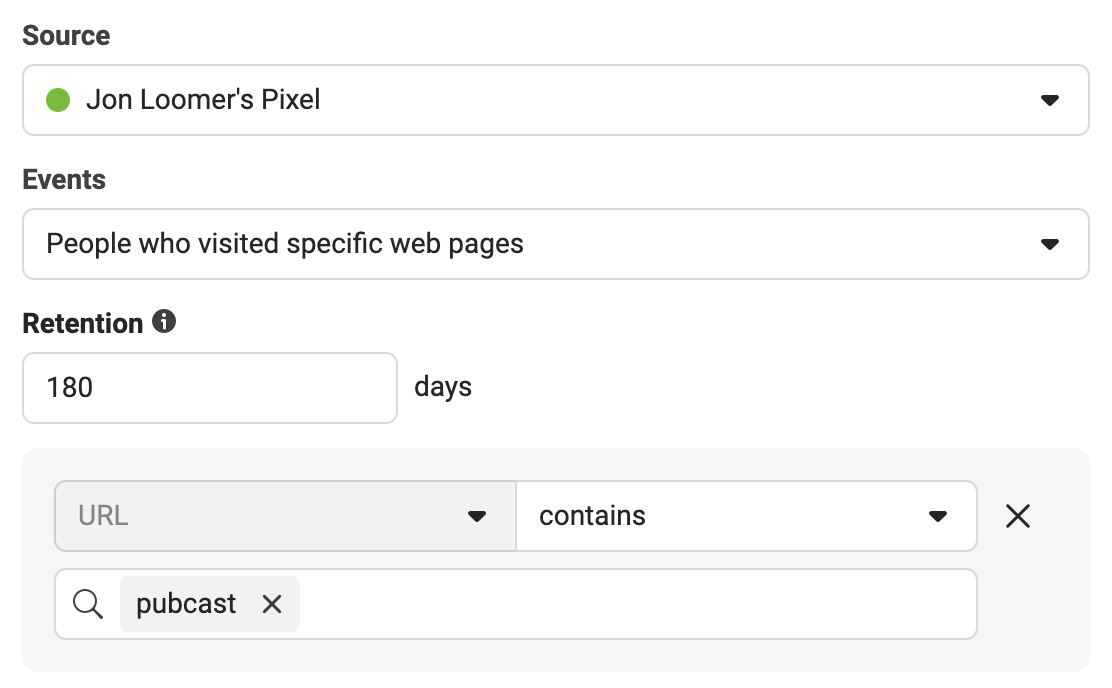The width and height of the screenshot is (1112, 688).
Task: Expand the URL field selector arrow
Action: (x=477, y=516)
